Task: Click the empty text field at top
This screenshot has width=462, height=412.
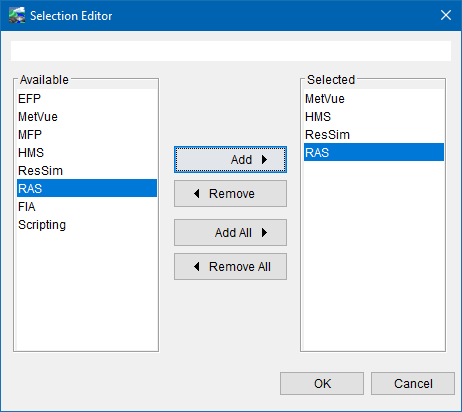Action: (x=231, y=51)
